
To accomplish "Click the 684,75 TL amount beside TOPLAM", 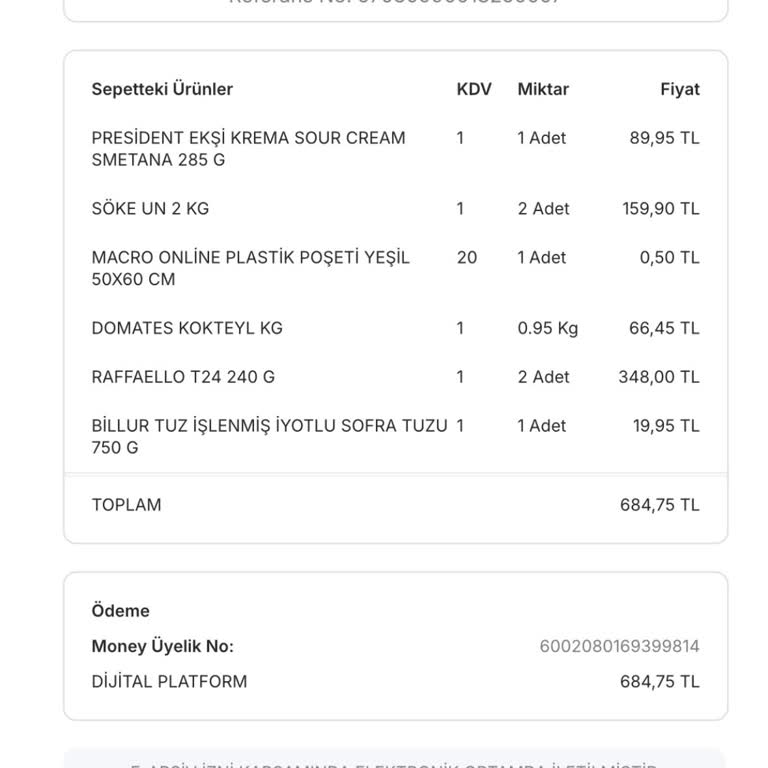I will tap(660, 505).
